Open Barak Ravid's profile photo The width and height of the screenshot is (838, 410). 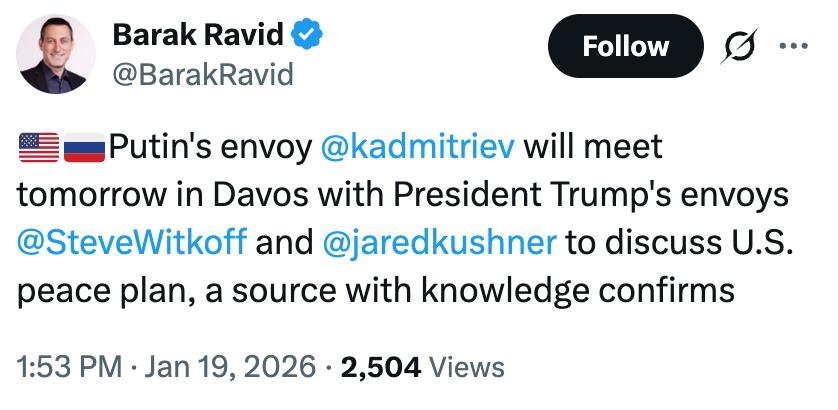point(55,56)
